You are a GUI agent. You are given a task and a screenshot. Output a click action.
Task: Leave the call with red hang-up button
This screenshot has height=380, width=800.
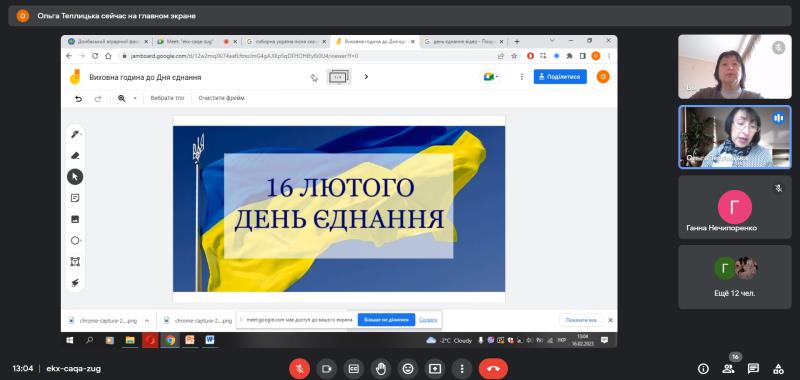coord(493,368)
